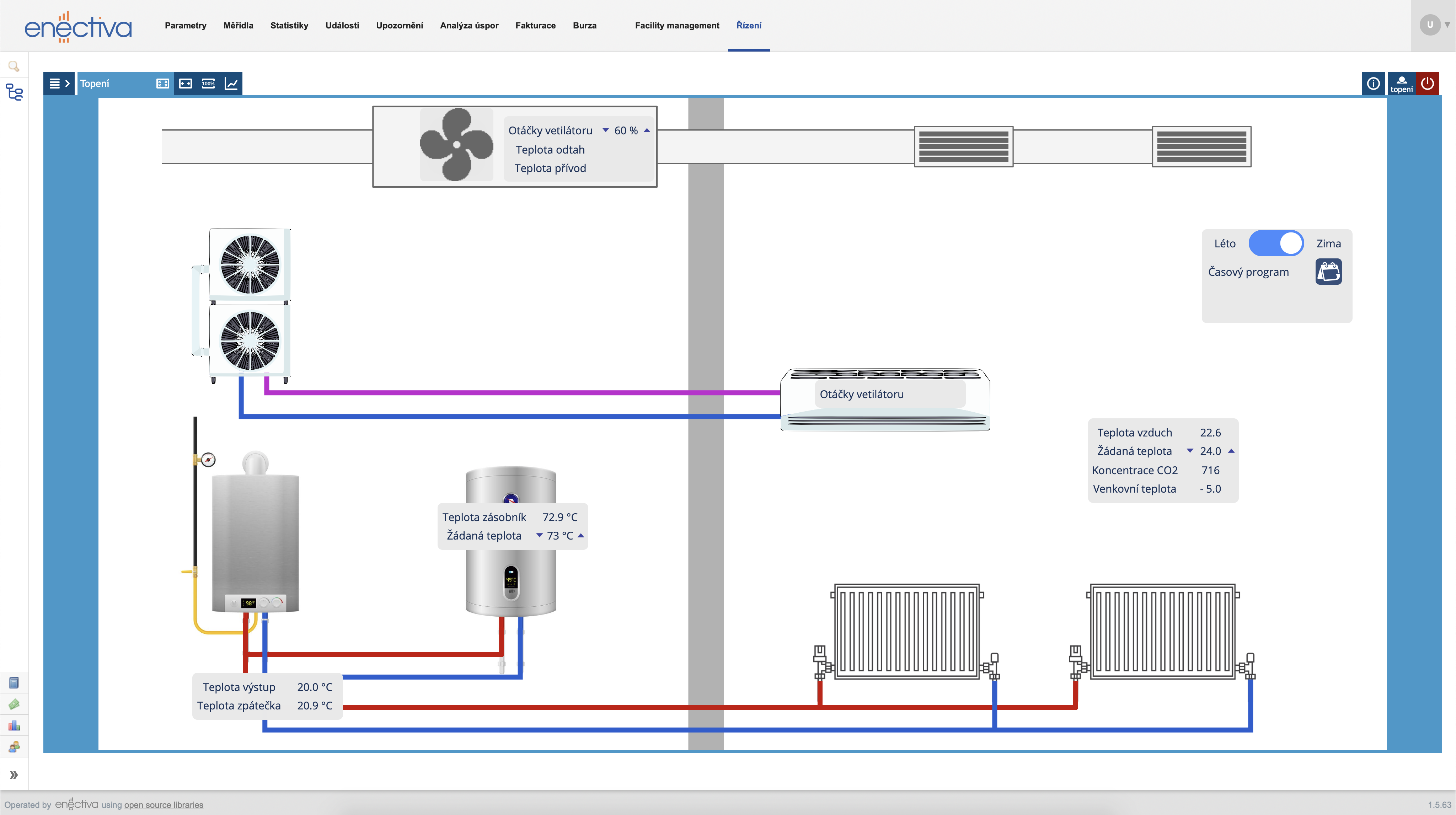1456x815 pixels.
Task: Increase fan speed above 60 %
Action: 647,130
